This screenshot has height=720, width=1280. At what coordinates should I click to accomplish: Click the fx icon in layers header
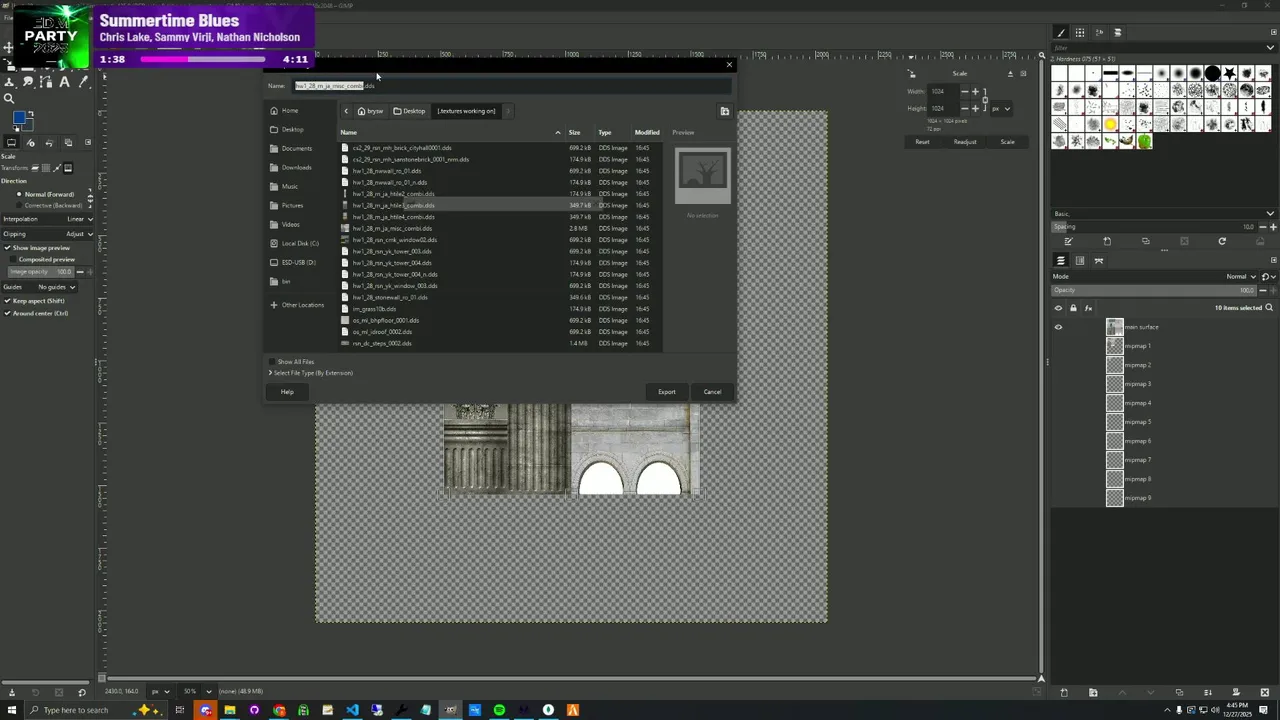click(x=1088, y=308)
